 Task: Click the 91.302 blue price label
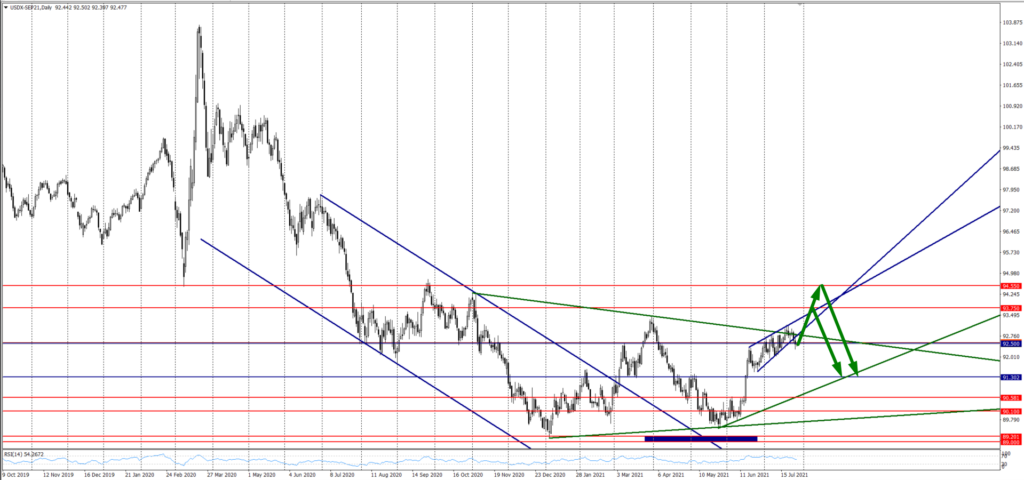pos(1011,377)
